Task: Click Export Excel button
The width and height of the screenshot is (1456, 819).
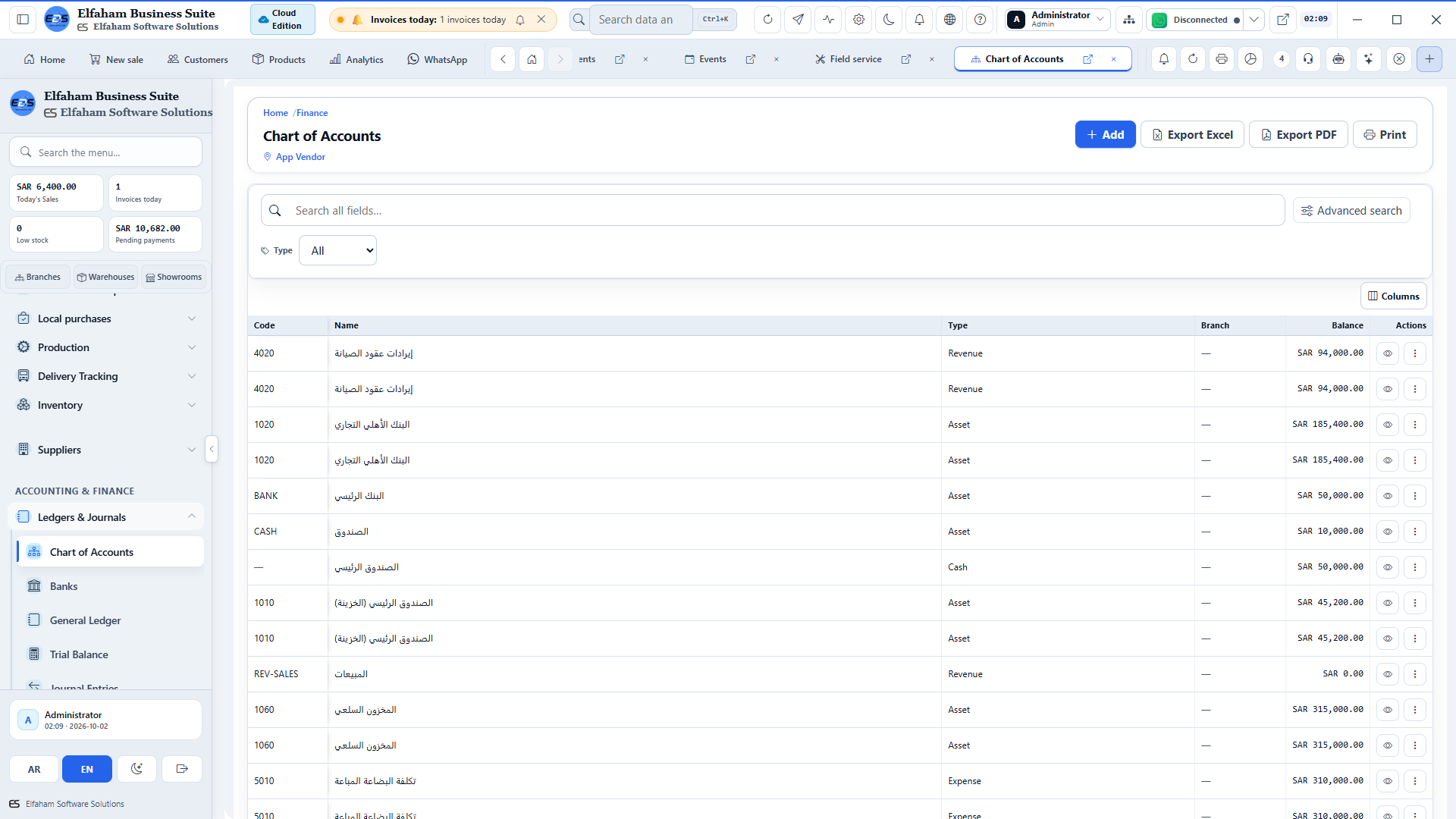Action: tap(1192, 134)
